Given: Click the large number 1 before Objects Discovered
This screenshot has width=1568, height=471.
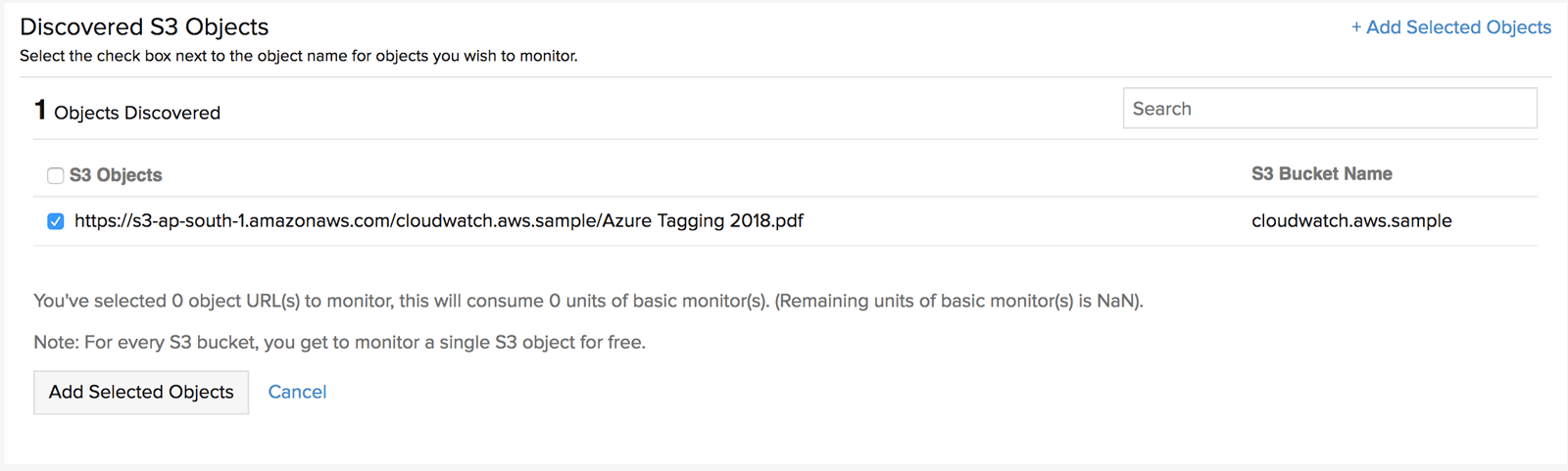Looking at the screenshot, I should (x=40, y=110).
